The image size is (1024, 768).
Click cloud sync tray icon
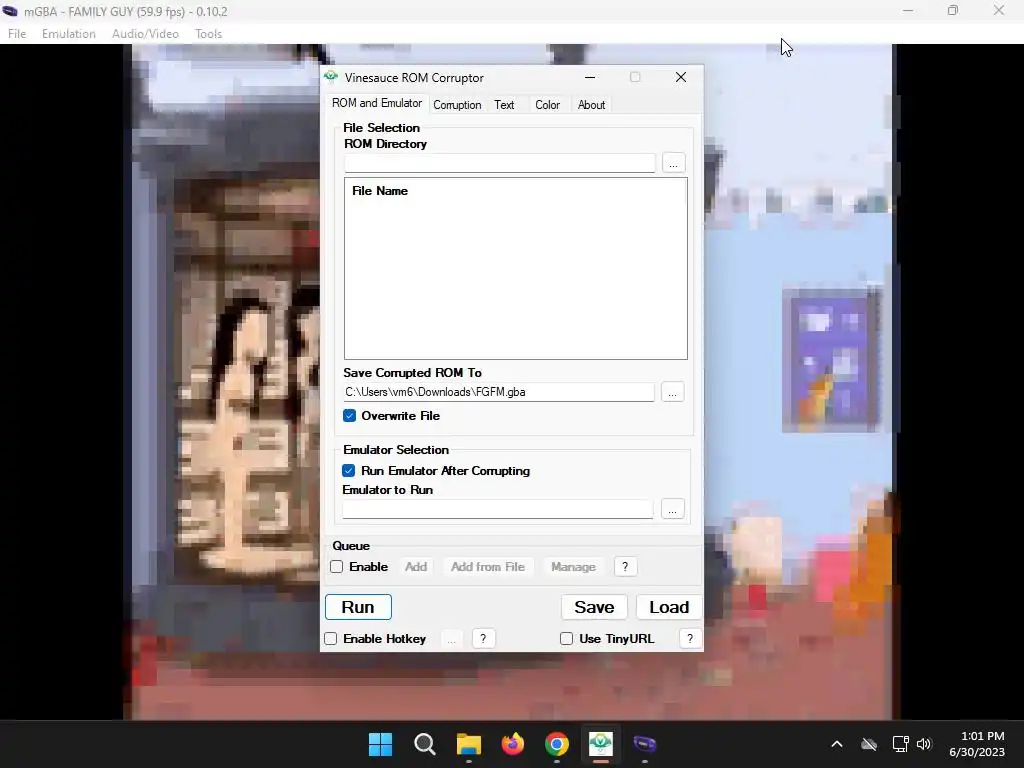click(x=869, y=744)
